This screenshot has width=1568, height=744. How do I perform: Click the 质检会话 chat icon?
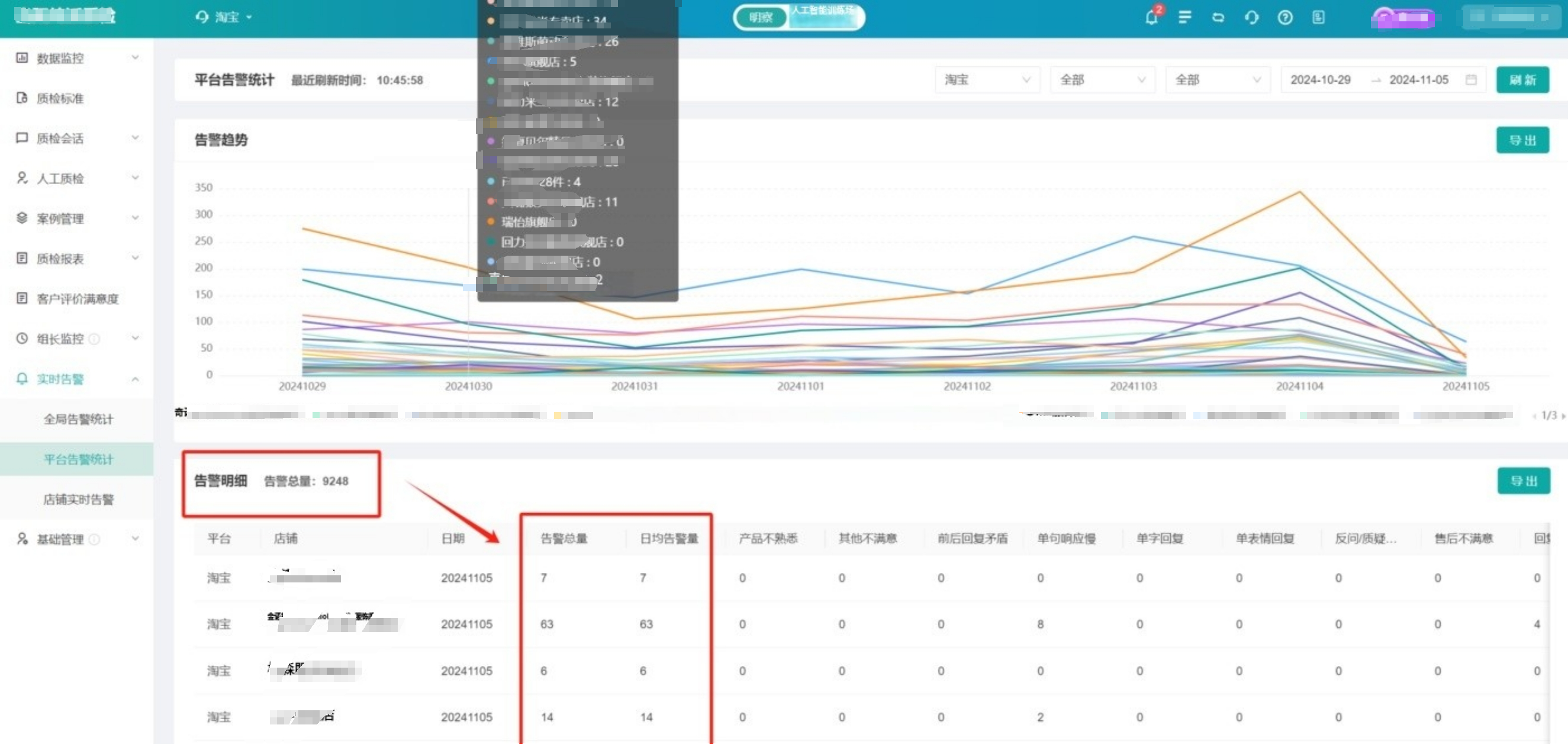point(22,139)
